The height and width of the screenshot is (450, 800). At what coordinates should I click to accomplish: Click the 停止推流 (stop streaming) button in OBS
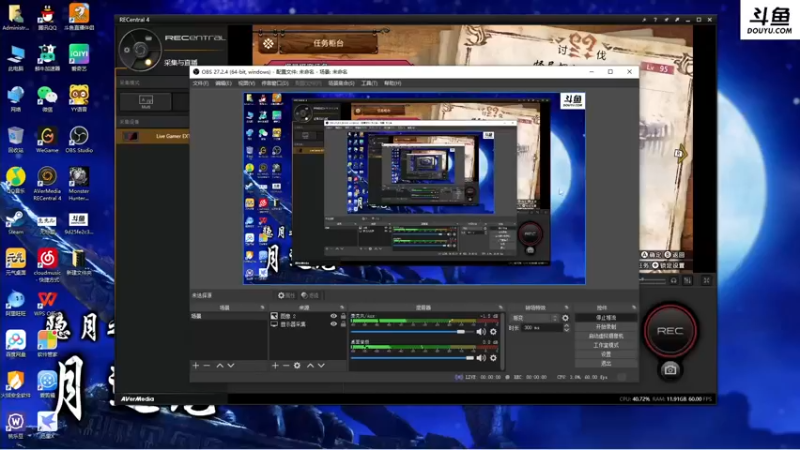606,317
